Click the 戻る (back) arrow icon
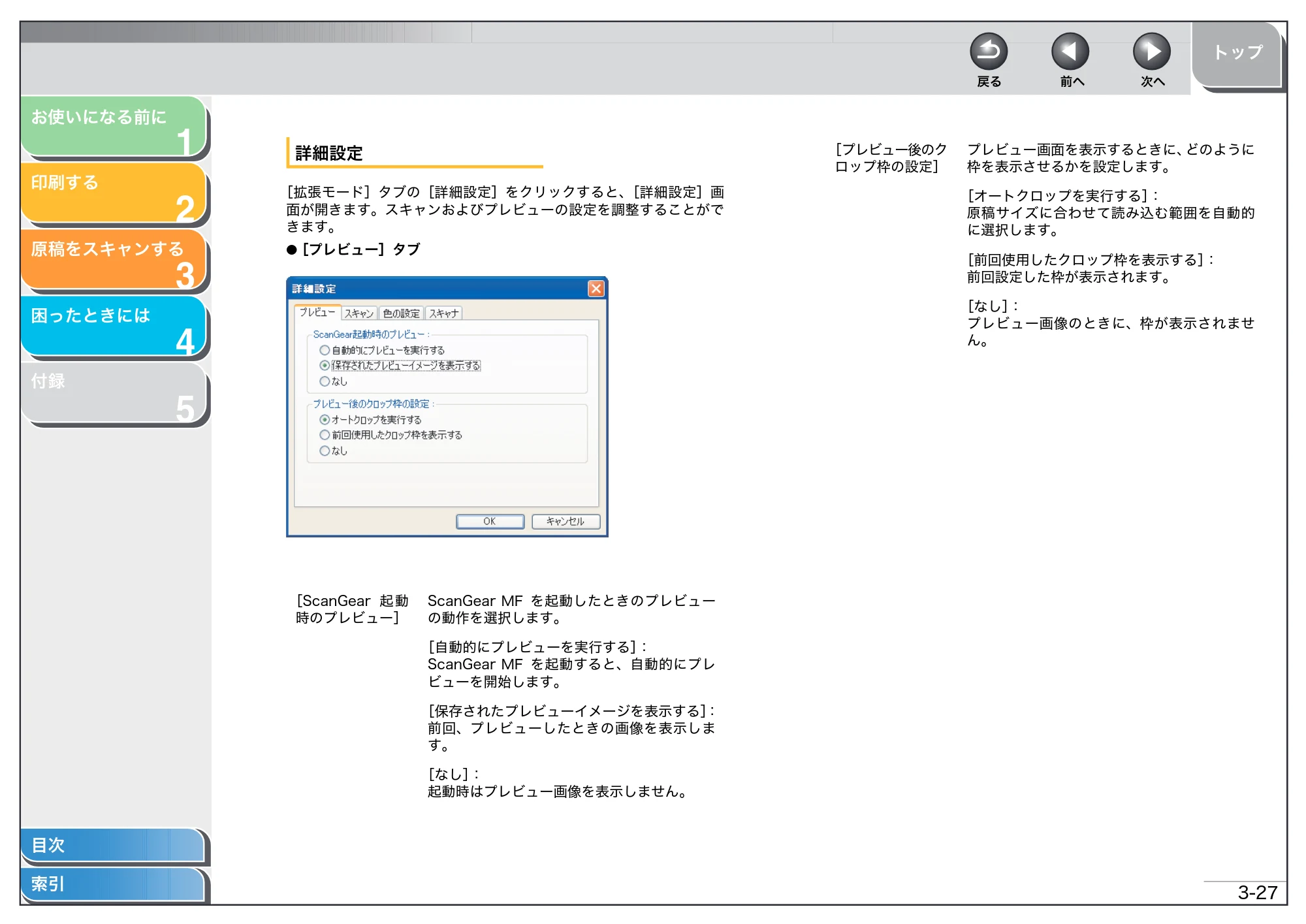The height and width of the screenshot is (924, 1306). 988,52
